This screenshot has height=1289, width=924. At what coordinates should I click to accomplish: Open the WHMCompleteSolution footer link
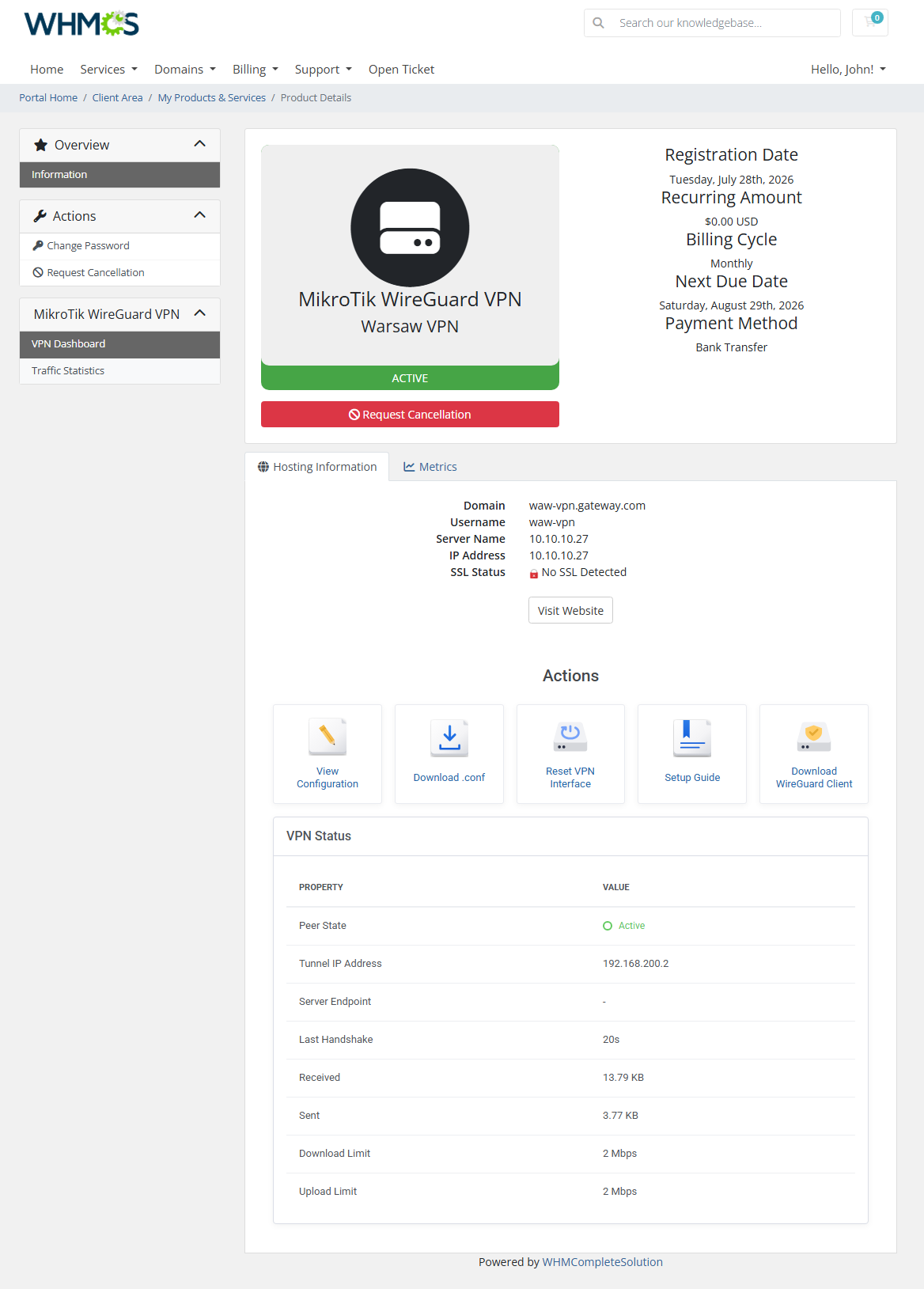pyautogui.click(x=602, y=1262)
